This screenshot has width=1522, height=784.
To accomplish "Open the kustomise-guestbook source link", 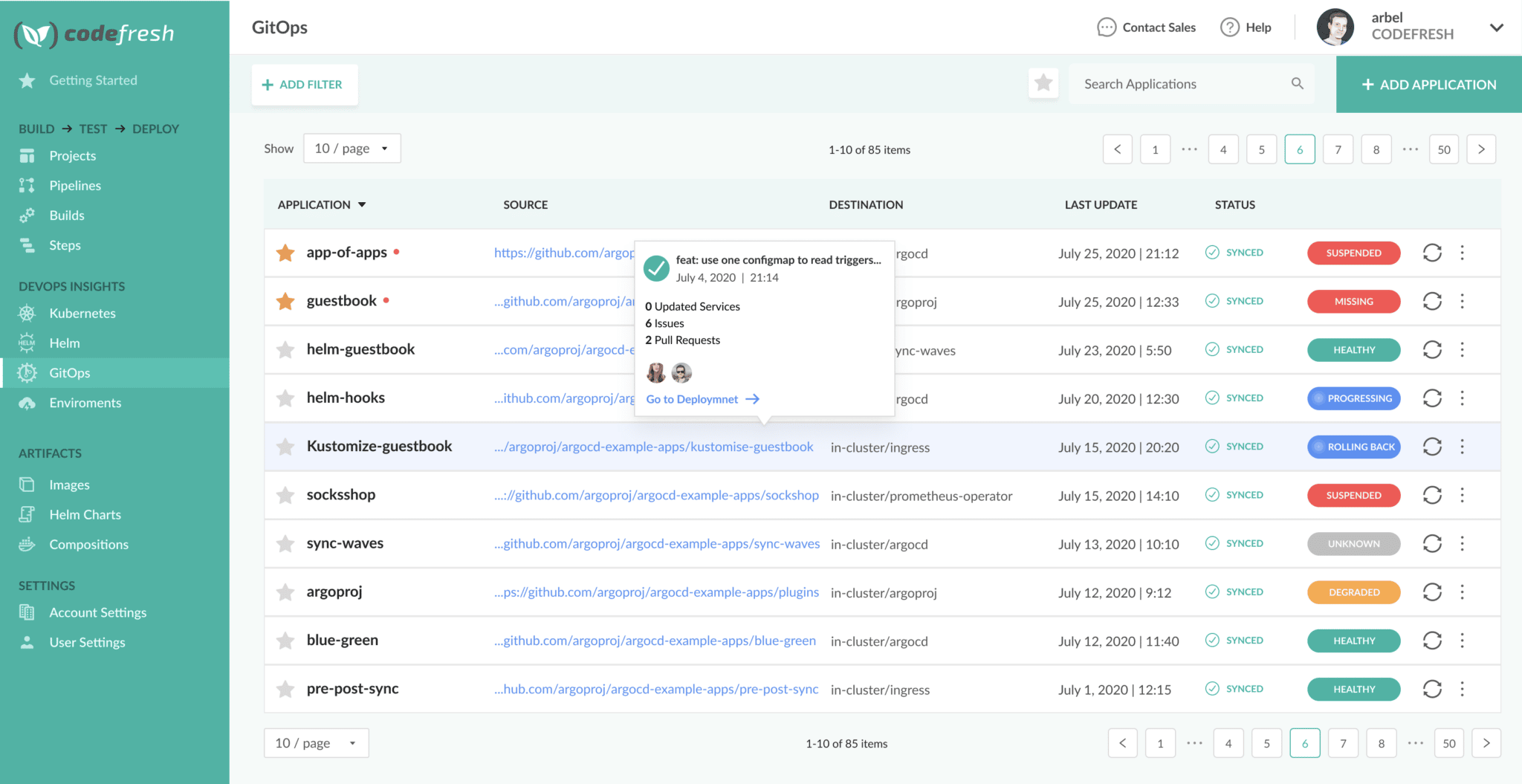I will tap(654, 447).
